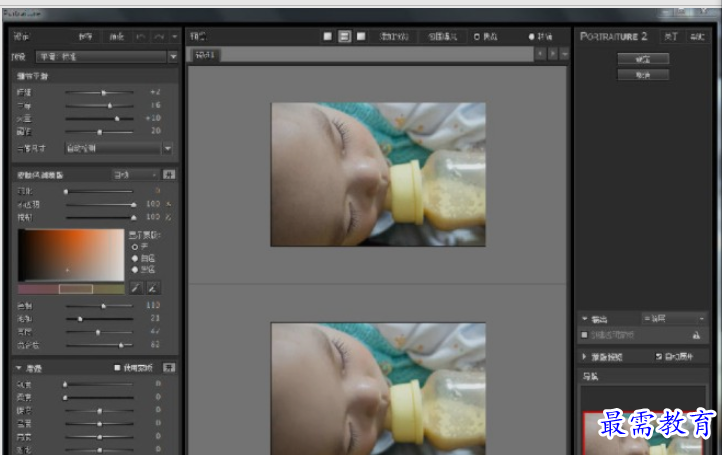Toggle the skin tones mask on/off button
Viewport: 722px width, 455px height.
point(169,175)
